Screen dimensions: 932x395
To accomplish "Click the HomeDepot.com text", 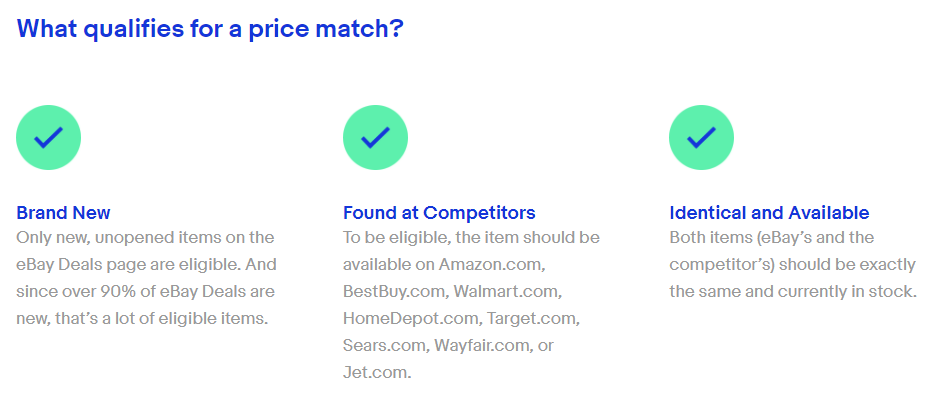I will [x=411, y=319].
